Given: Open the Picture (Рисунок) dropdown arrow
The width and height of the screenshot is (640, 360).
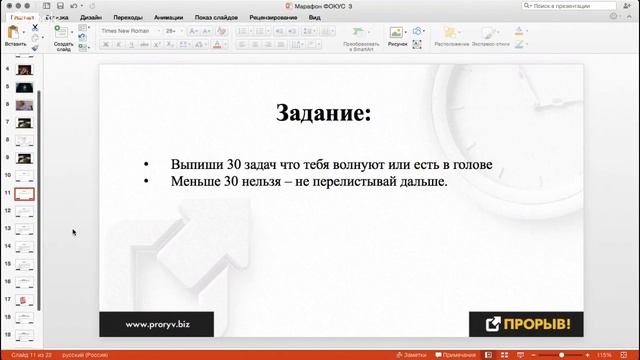Looking at the screenshot, I should point(406,32).
